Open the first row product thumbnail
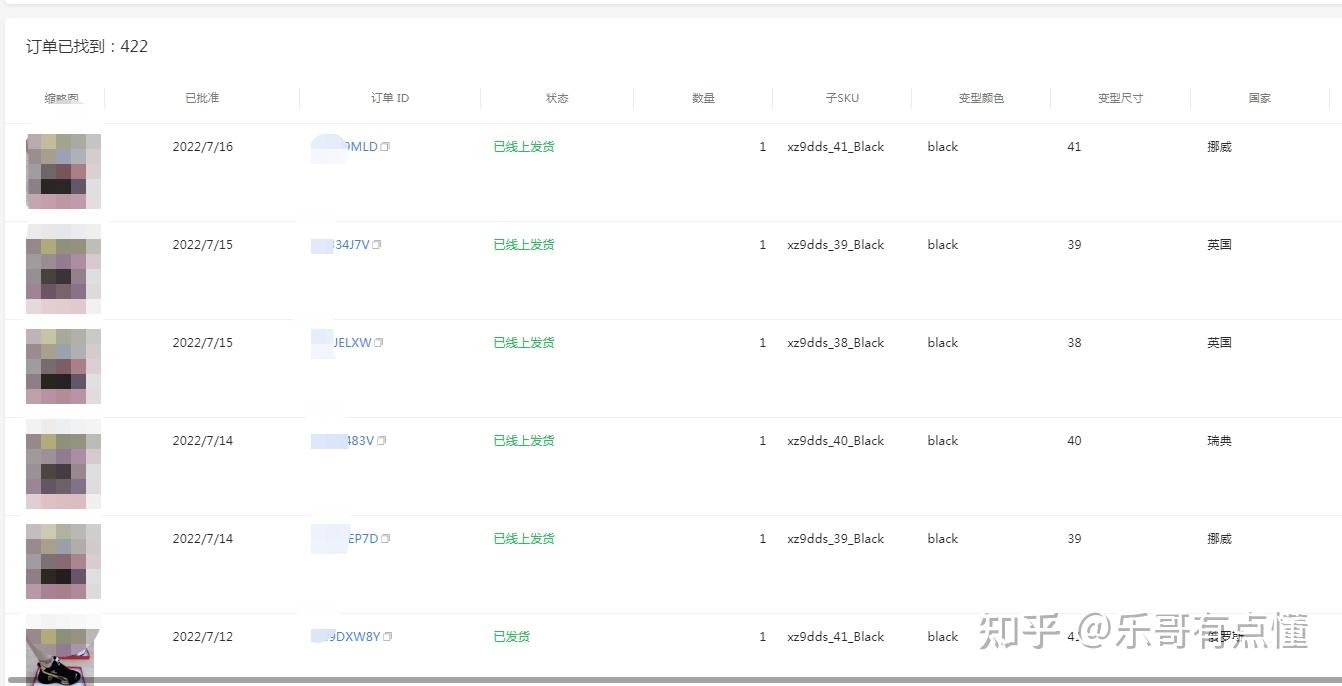 pyautogui.click(x=62, y=170)
